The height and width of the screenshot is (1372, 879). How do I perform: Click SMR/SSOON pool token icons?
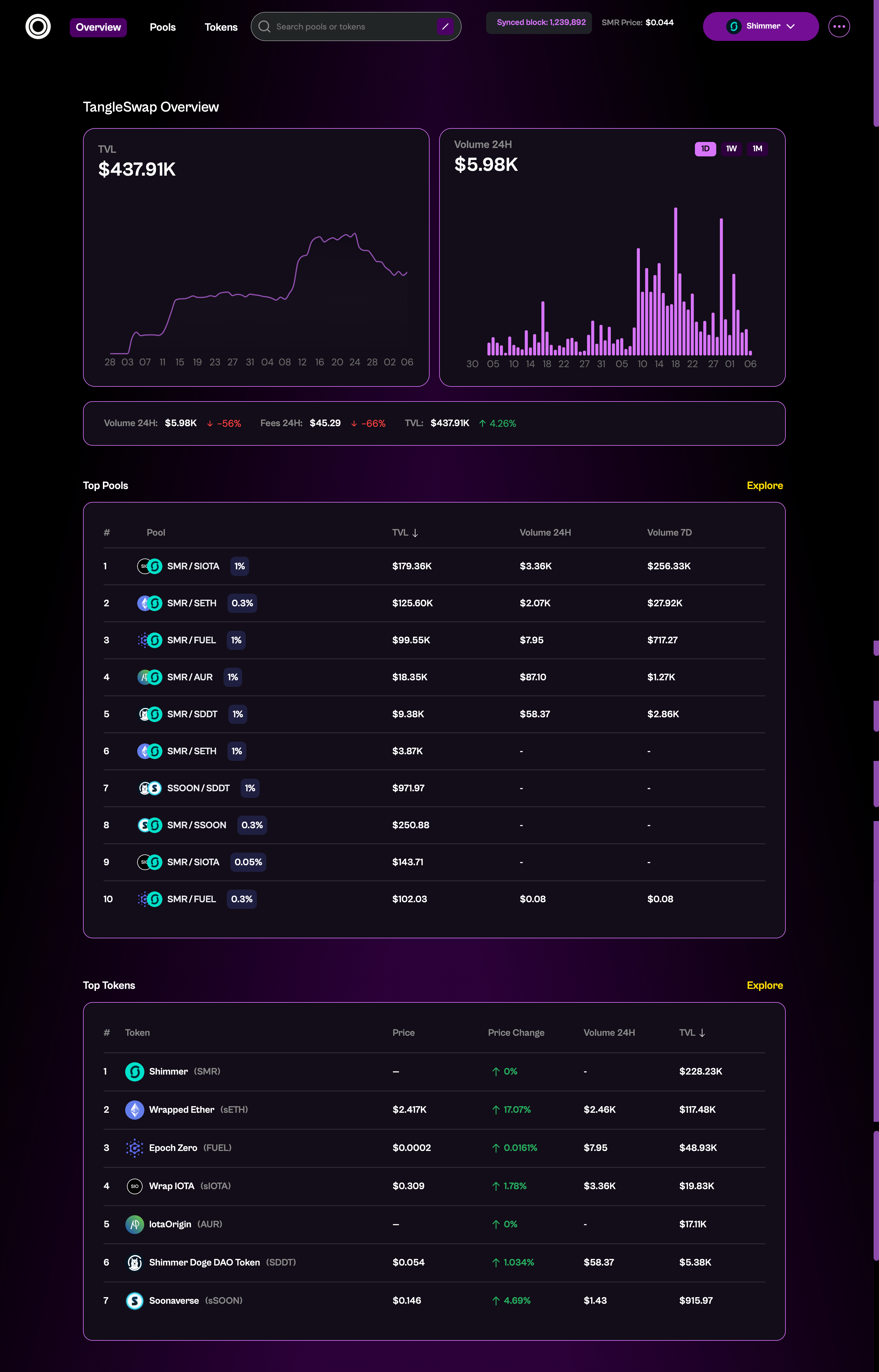coord(150,825)
